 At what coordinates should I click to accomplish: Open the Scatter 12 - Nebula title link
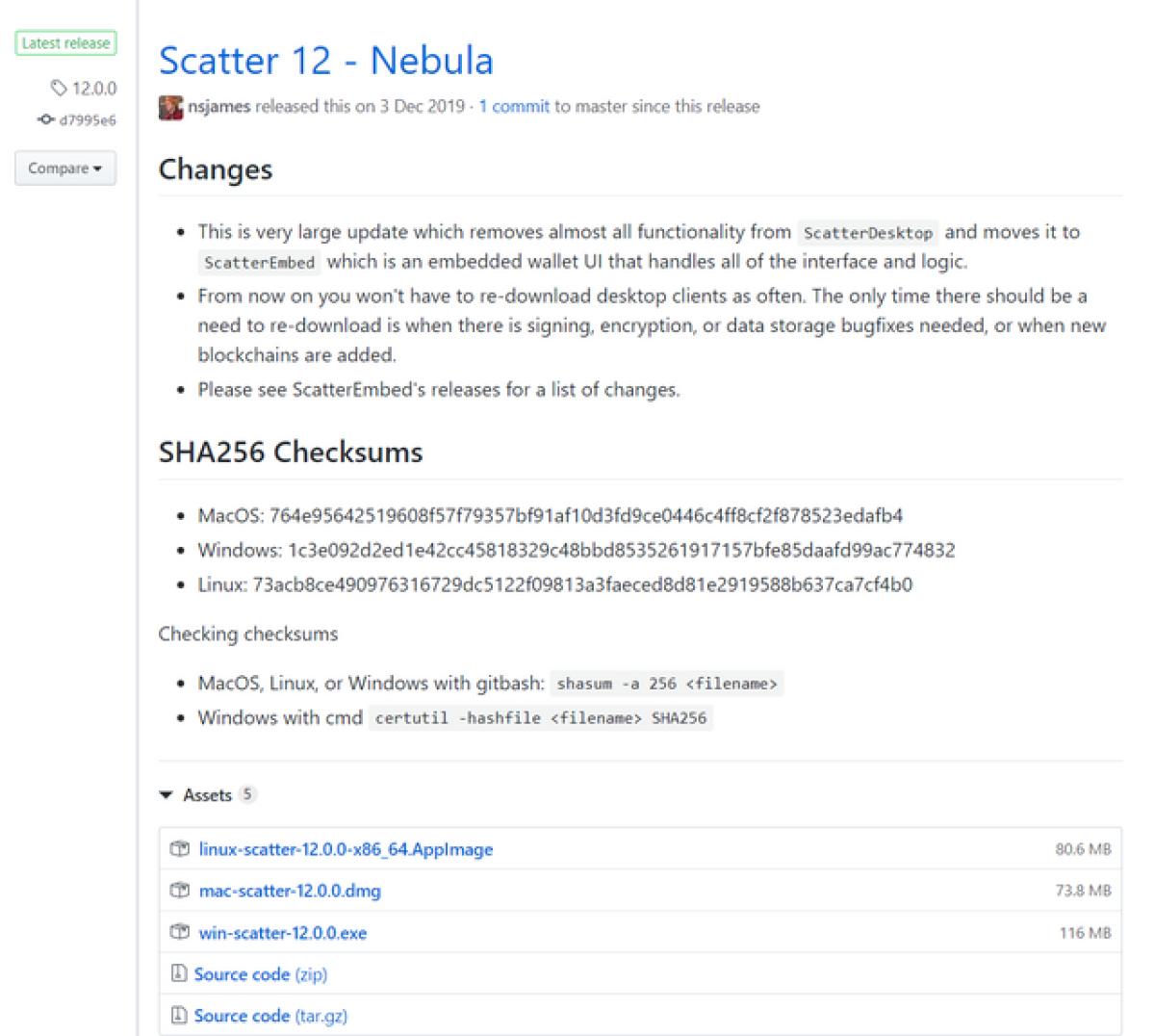[x=325, y=61]
